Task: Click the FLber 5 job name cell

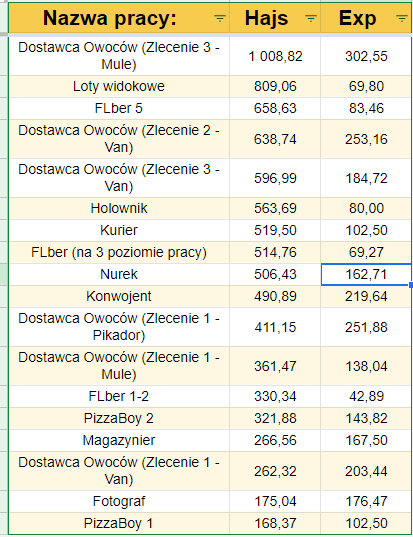Action: click(119, 109)
